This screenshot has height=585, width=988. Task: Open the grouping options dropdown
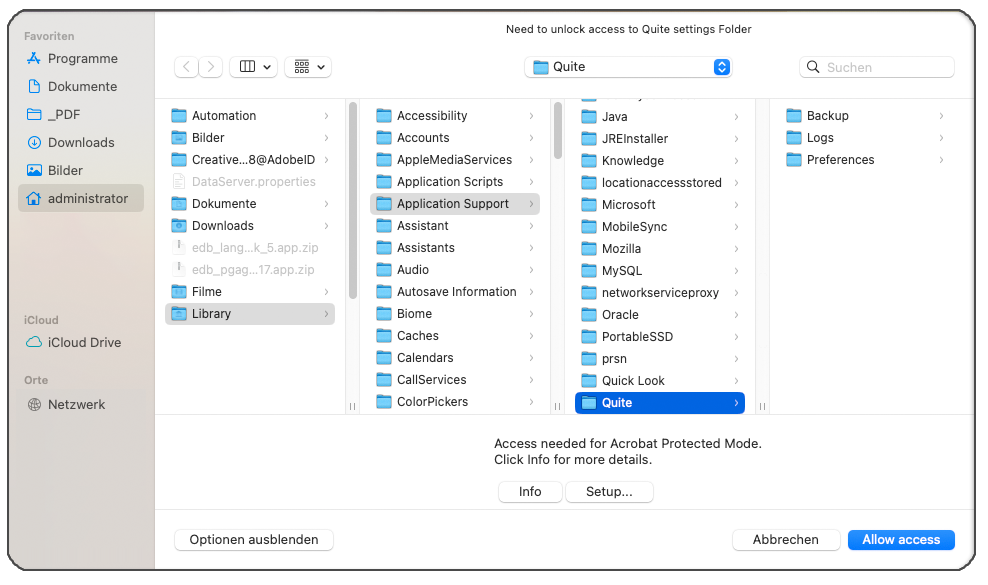(x=308, y=67)
